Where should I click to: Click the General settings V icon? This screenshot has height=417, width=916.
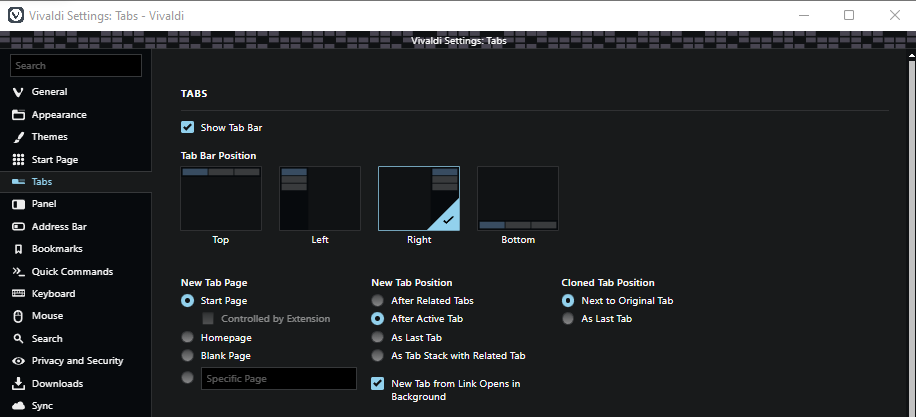click(18, 92)
